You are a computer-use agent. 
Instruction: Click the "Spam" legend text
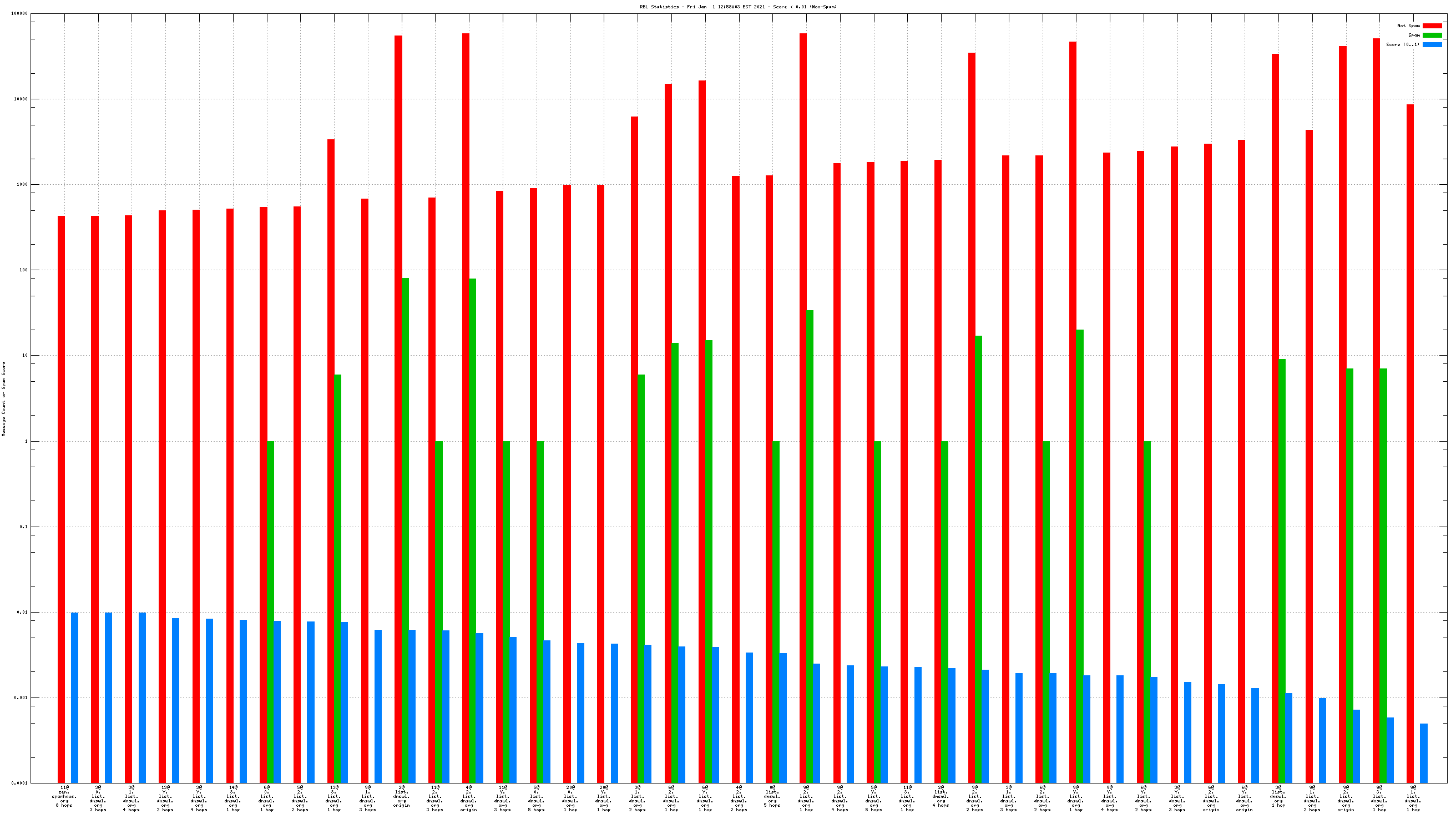[1414, 35]
